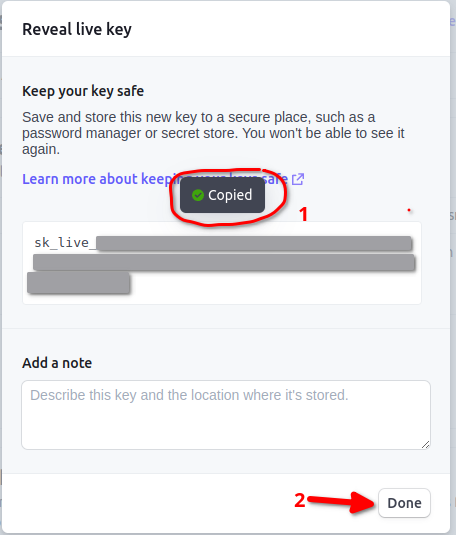This screenshot has height=535, width=456.
Task: Click the second redacted line of the key
Action: (224, 262)
